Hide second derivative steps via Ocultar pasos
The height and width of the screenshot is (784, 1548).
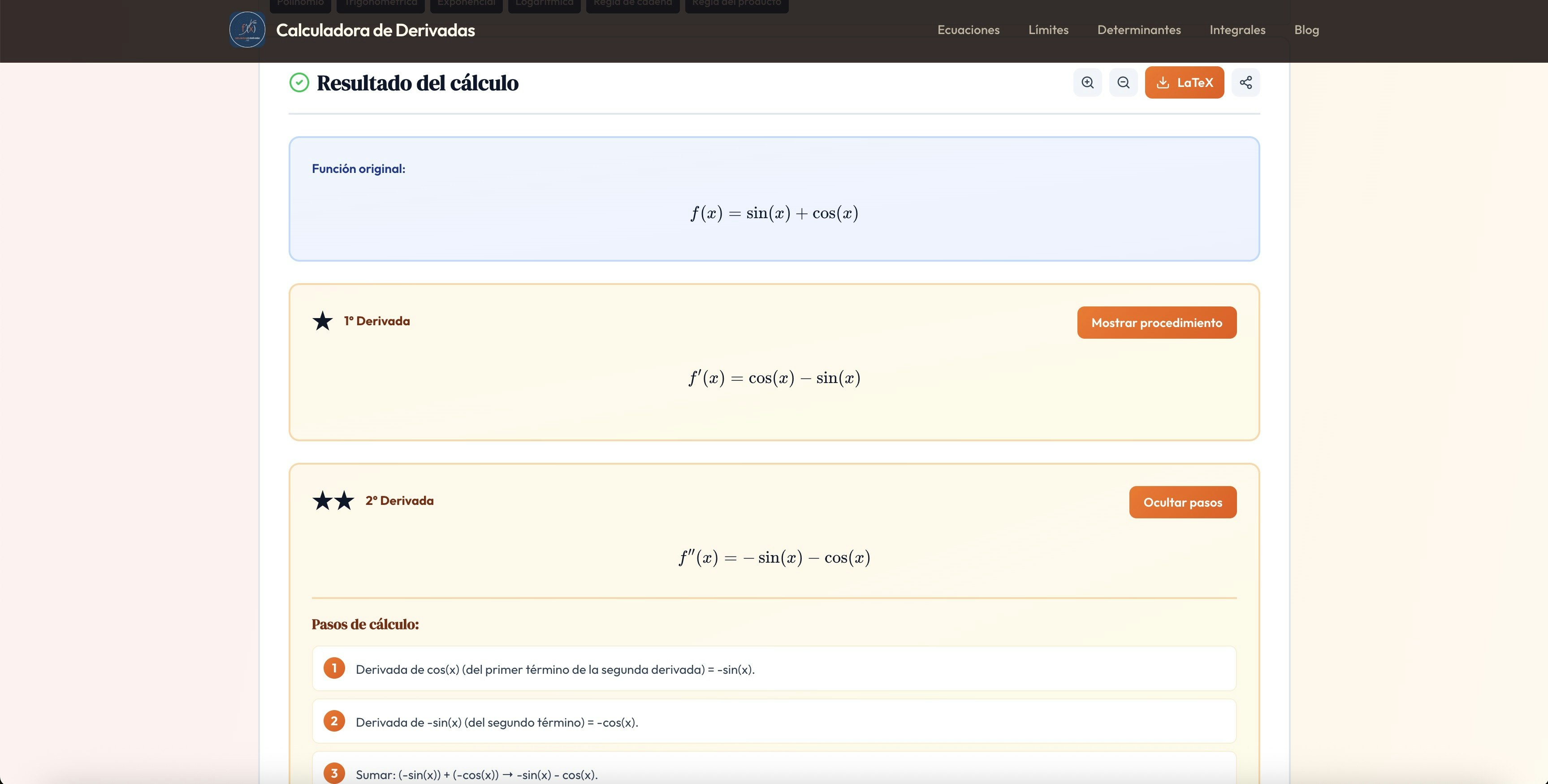pyautogui.click(x=1182, y=502)
